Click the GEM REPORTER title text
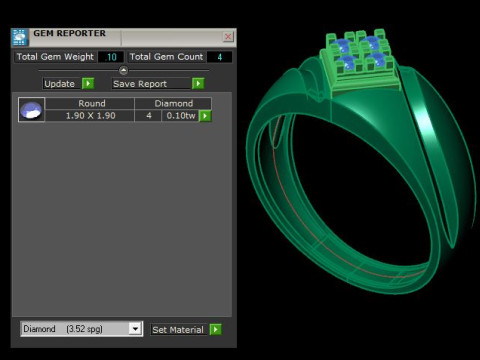This screenshot has width=480, height=360. (69, 33)
